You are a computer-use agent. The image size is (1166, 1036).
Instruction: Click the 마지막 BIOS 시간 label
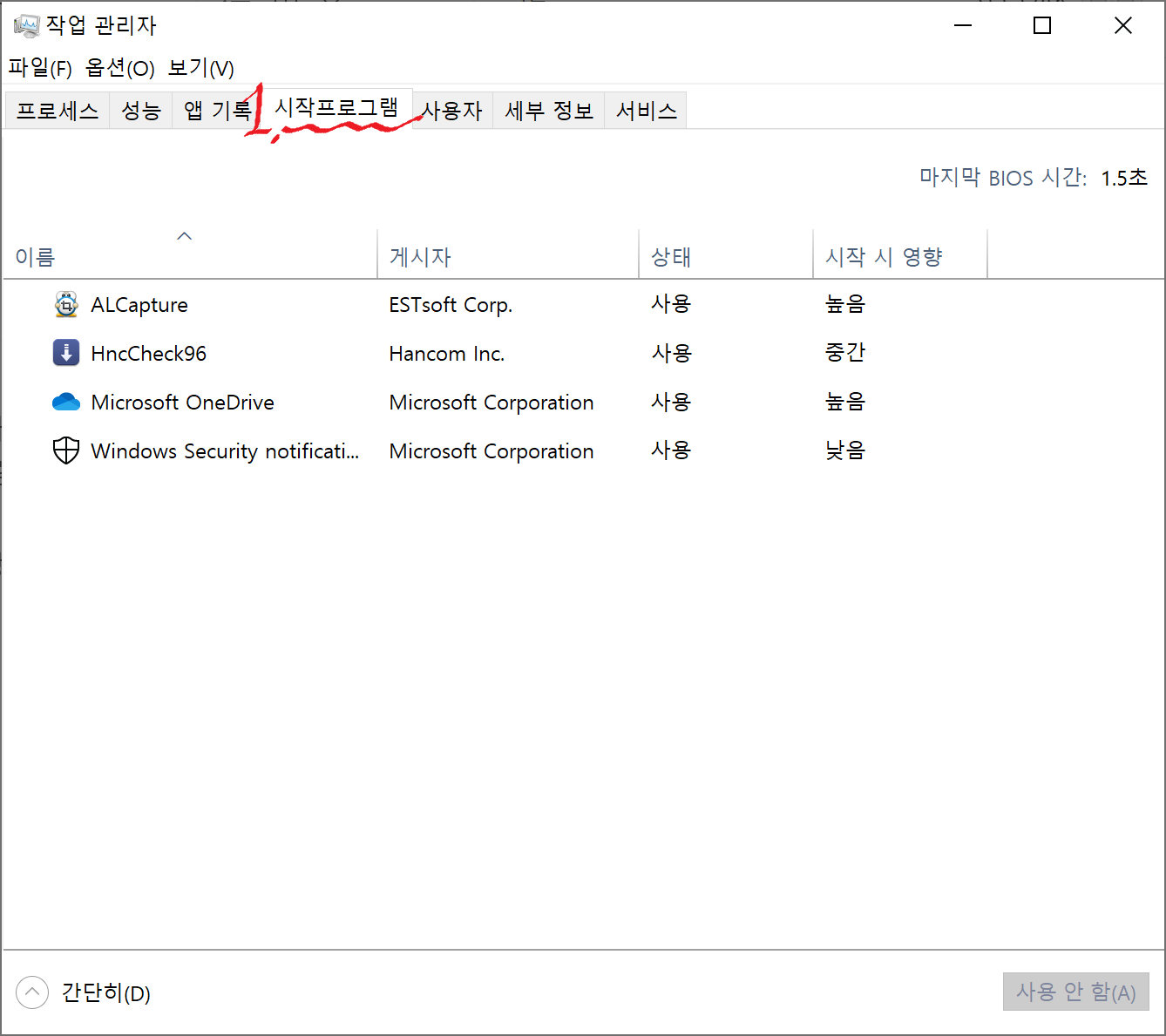click(1003, 178)
